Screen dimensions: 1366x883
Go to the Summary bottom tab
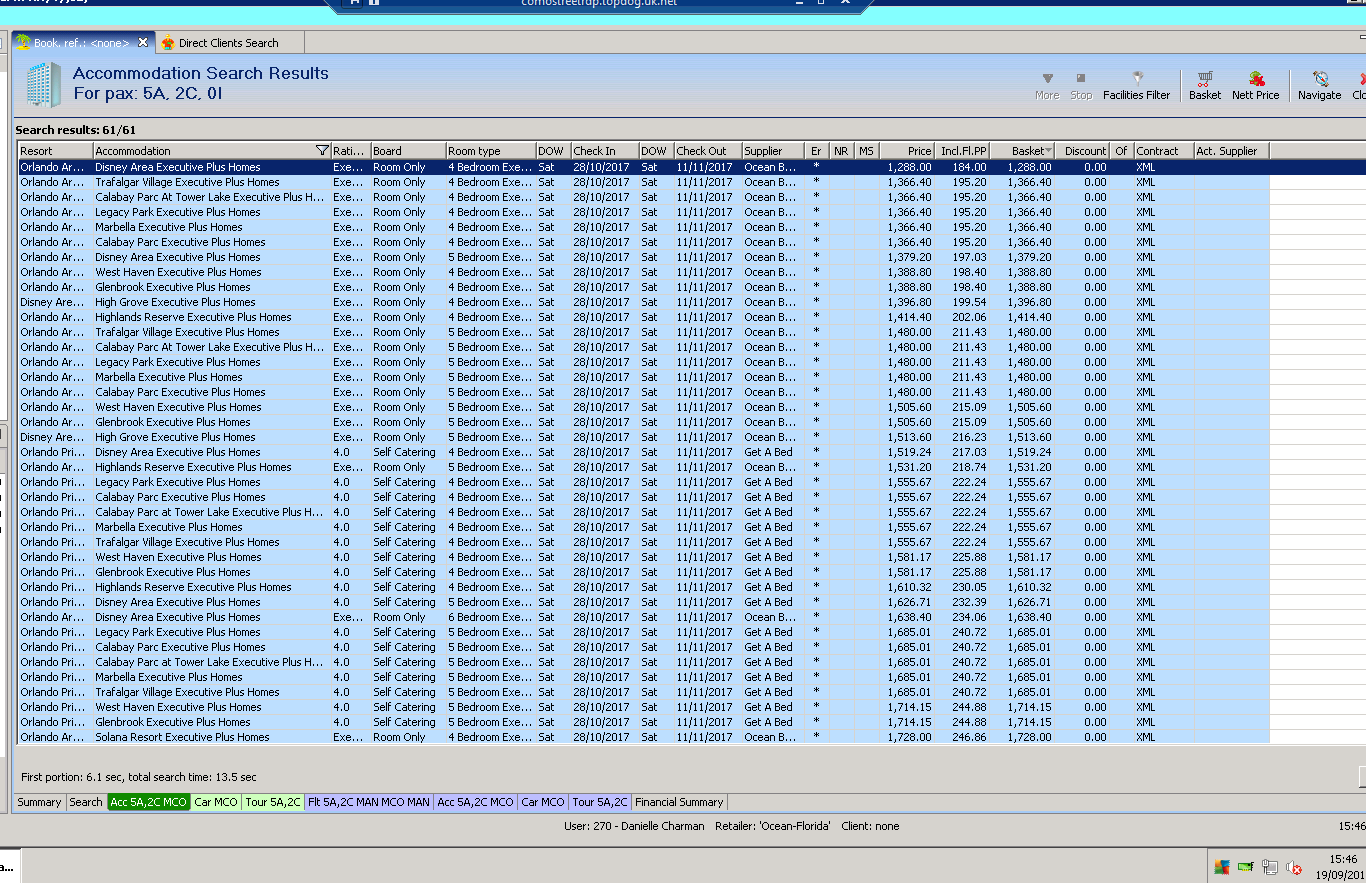coord(39,802)
